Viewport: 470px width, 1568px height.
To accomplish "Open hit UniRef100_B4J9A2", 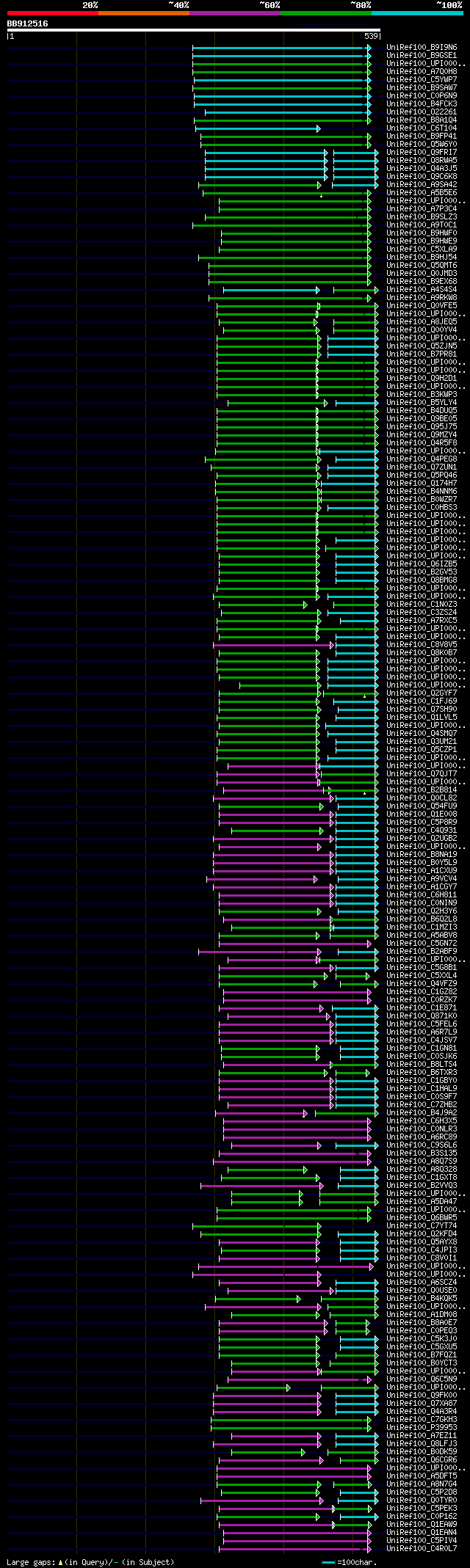I will (x=422, y=1112).
